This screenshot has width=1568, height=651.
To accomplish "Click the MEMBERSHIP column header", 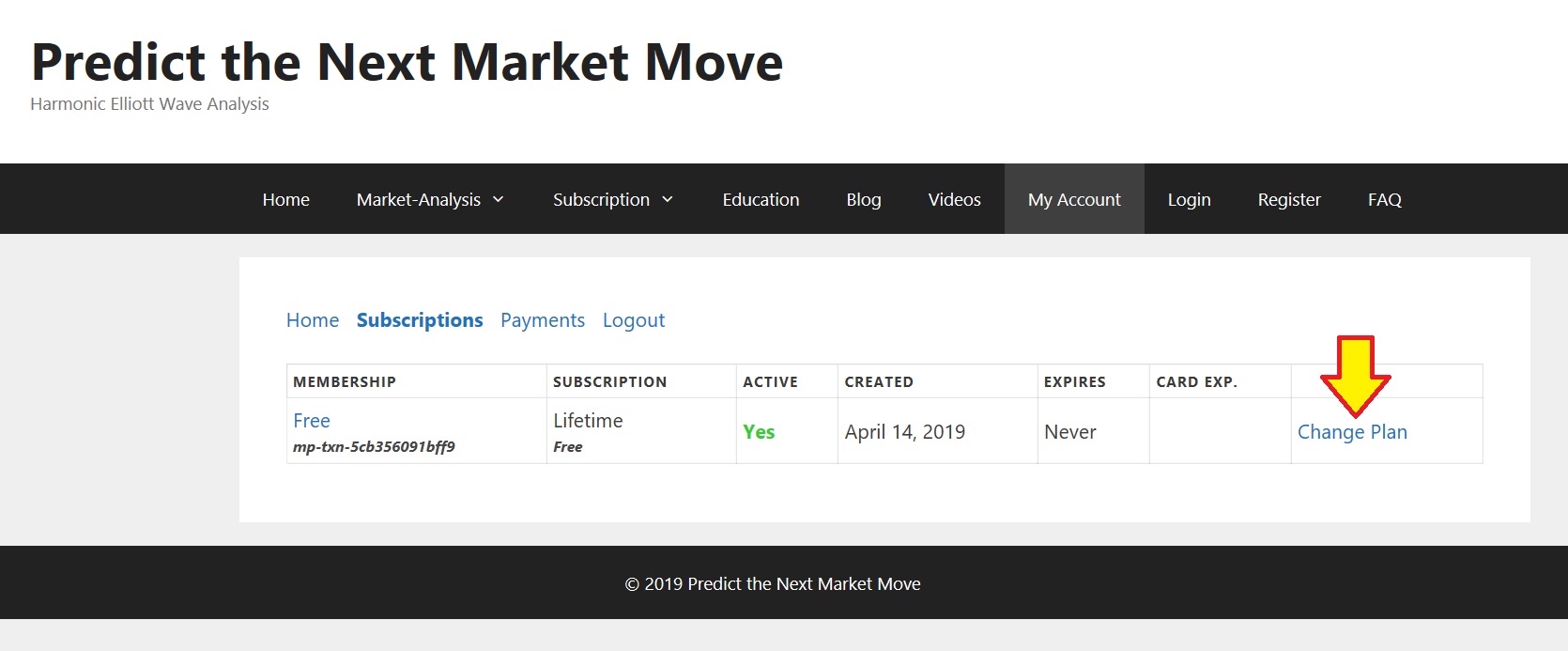I will point(345,382).
